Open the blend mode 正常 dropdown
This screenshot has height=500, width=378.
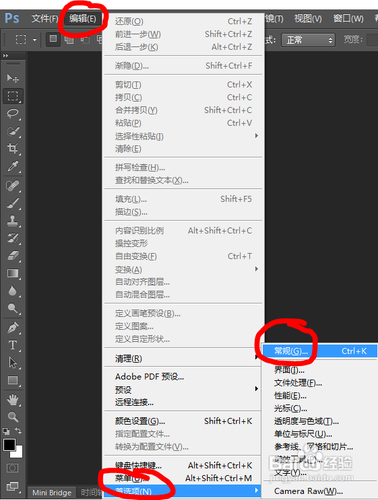(308, 40)
